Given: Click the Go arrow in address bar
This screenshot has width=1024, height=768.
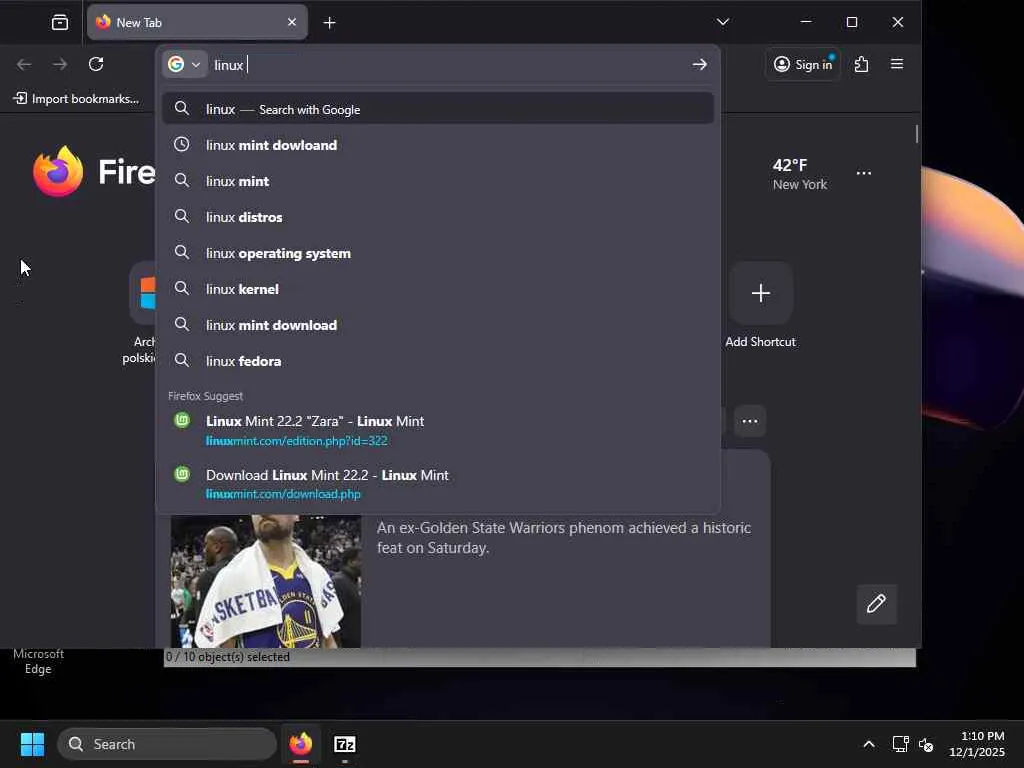Looking at the screenshot, I should click(699, 64).
